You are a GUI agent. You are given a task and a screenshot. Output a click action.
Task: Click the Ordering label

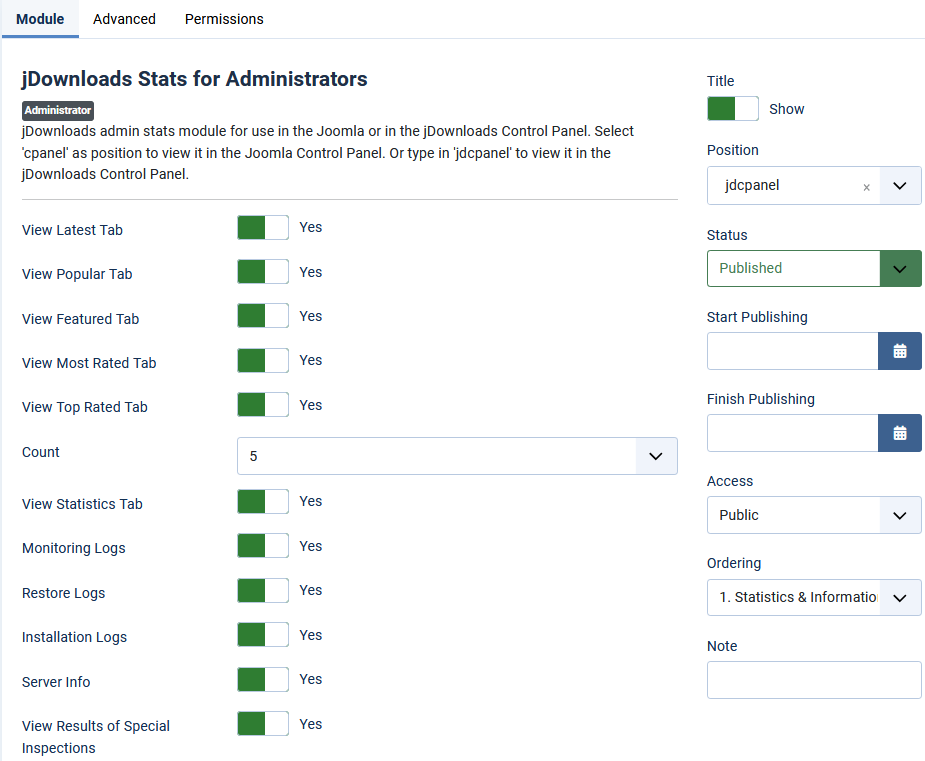point(734,563)
